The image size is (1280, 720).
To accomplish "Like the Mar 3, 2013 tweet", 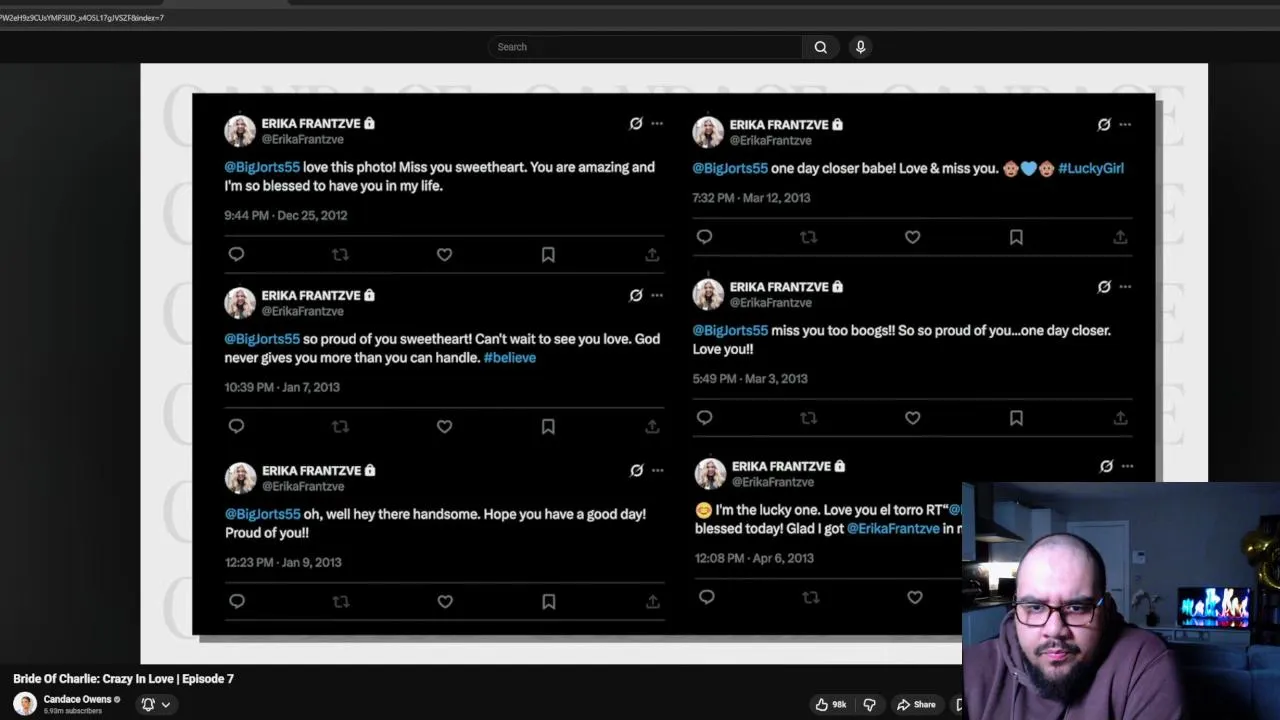I will (912, 418).
